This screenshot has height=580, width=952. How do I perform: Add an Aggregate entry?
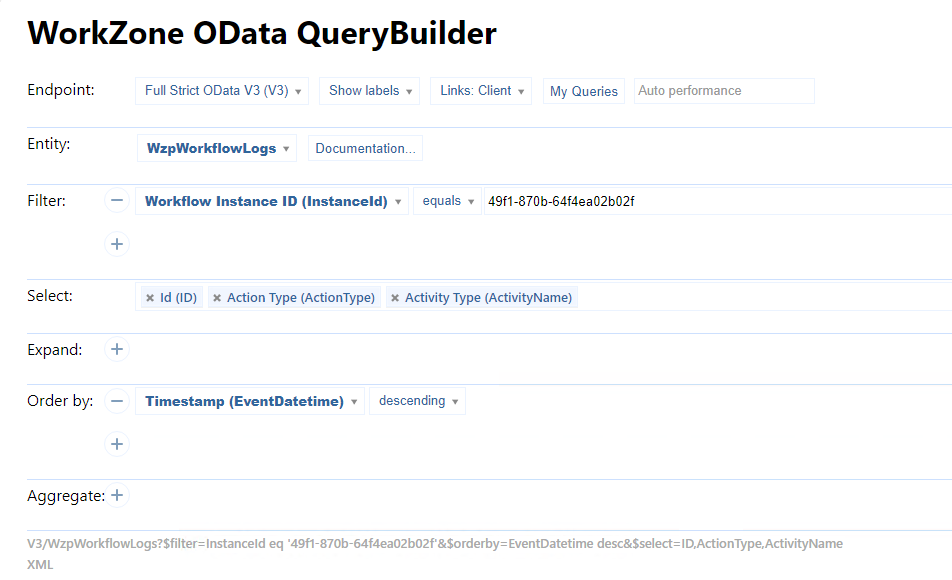[117, 495]
